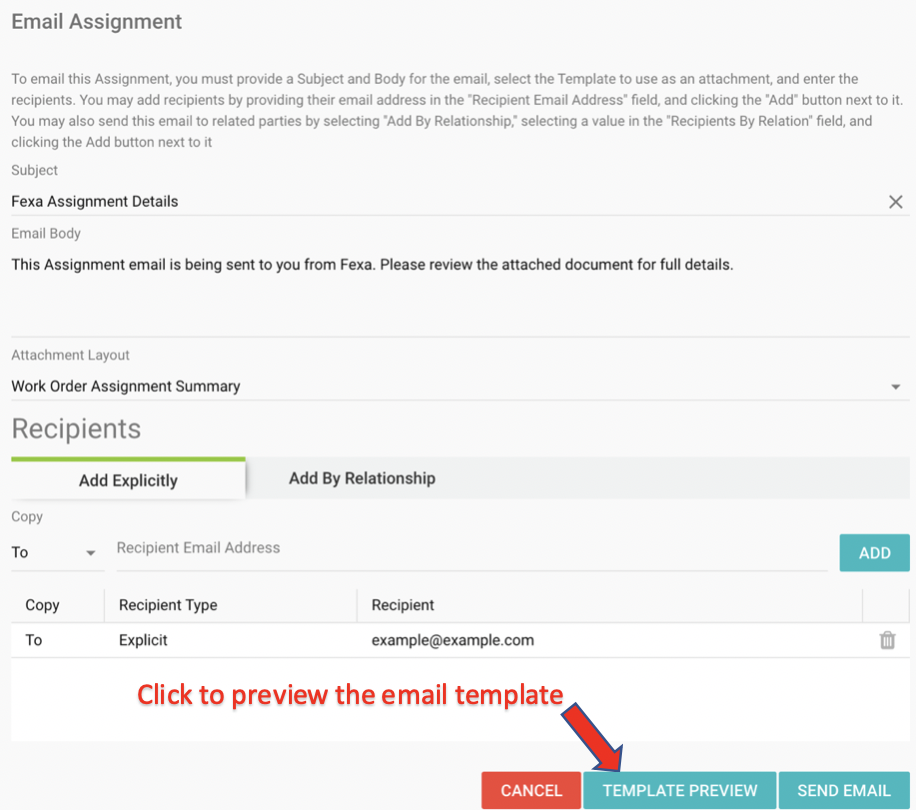
Task: Click the Work Order Assignment Summary value
Action: point(126,386)
